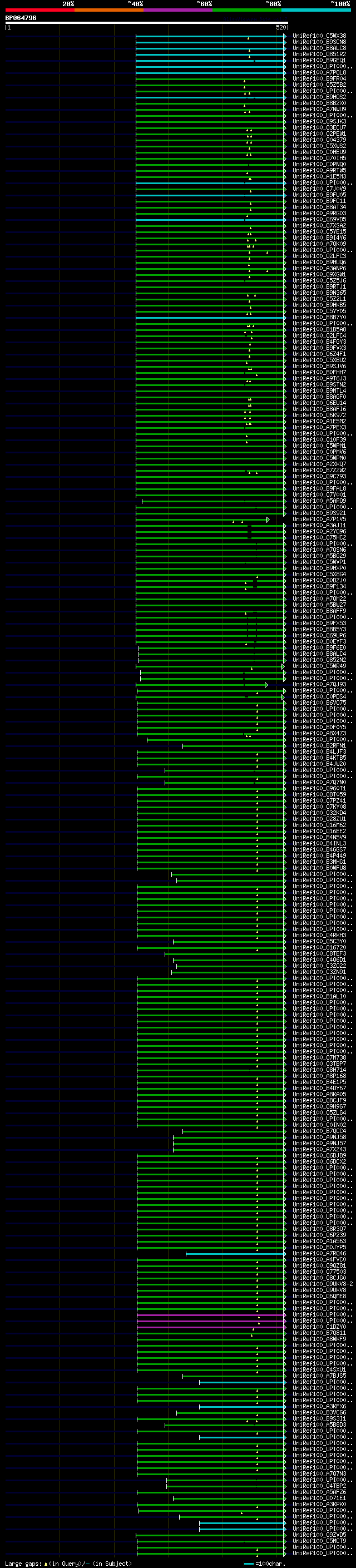
Task: Select the UniRef100_B4LJF3 label
Action: (319, 752)
